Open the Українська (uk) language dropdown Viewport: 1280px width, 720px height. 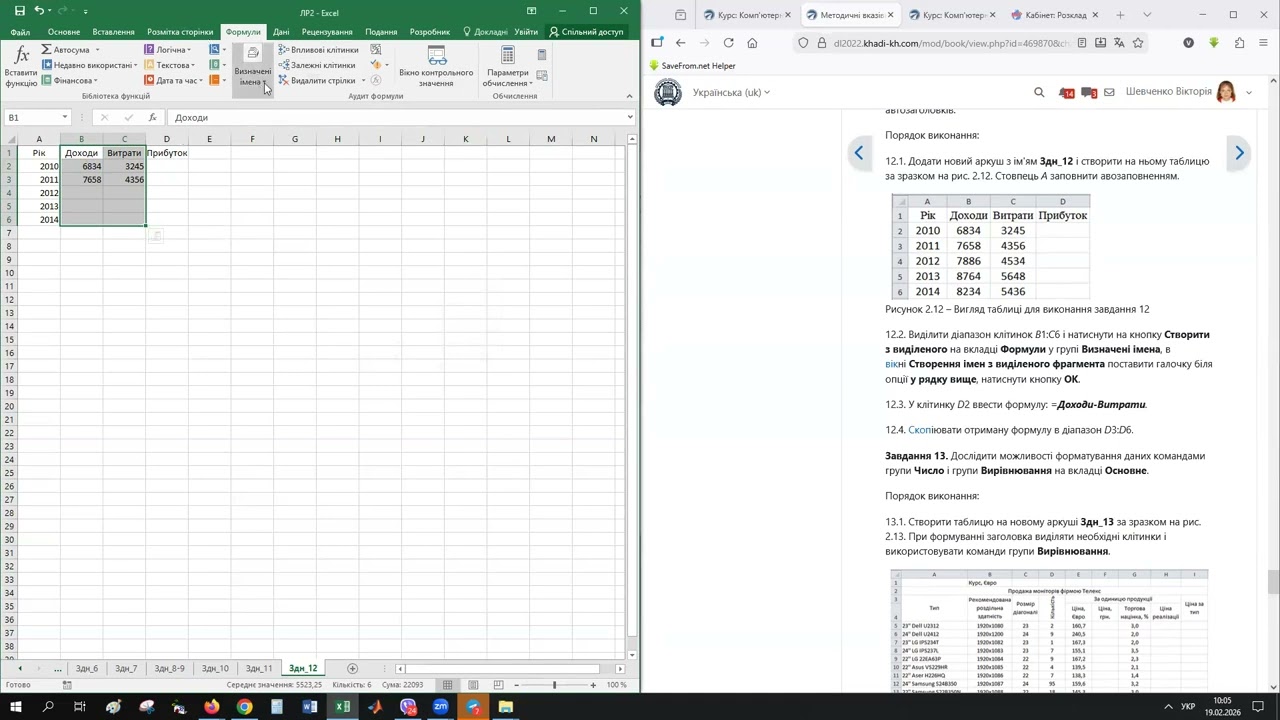(731, 92)
